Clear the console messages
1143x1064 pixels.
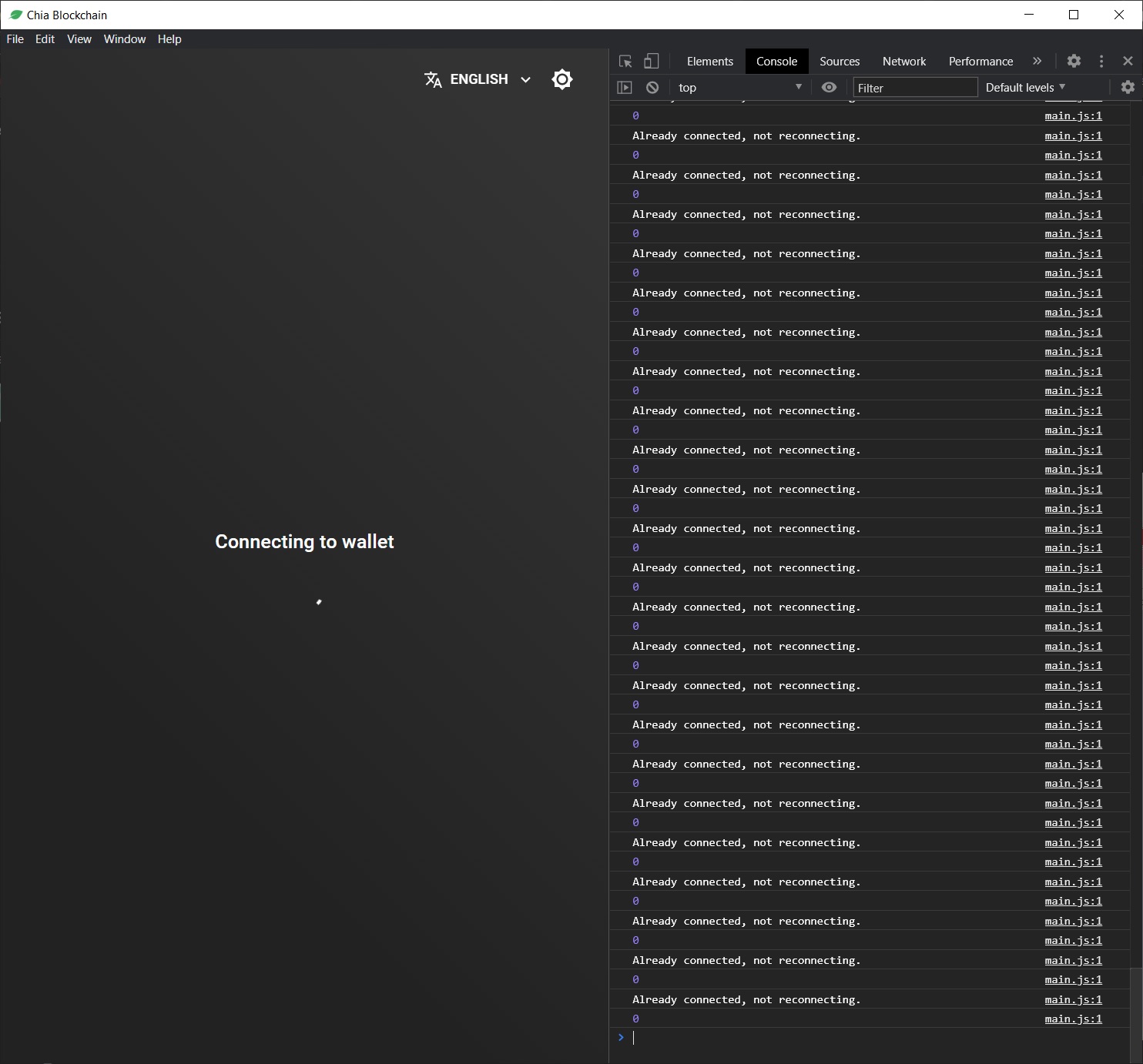(x=652, y=87)
